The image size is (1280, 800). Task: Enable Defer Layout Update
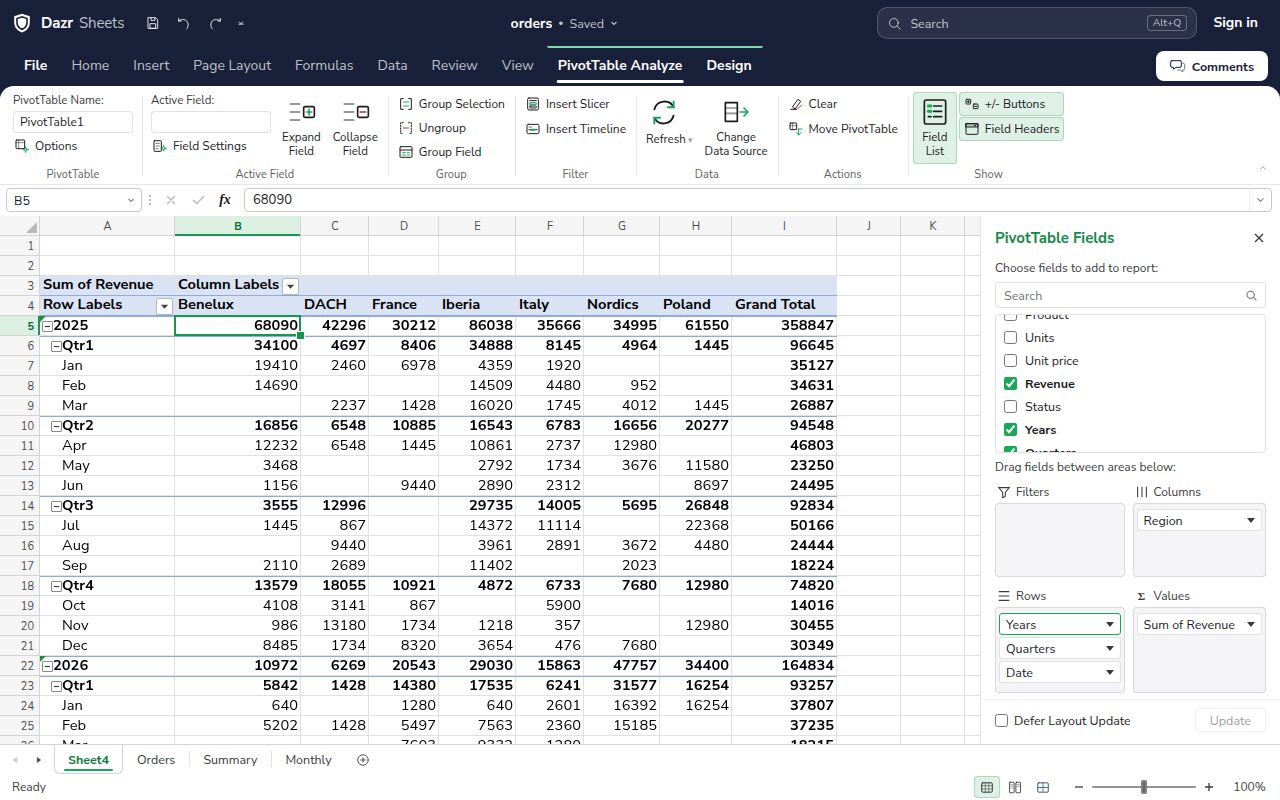(1002, 721)
